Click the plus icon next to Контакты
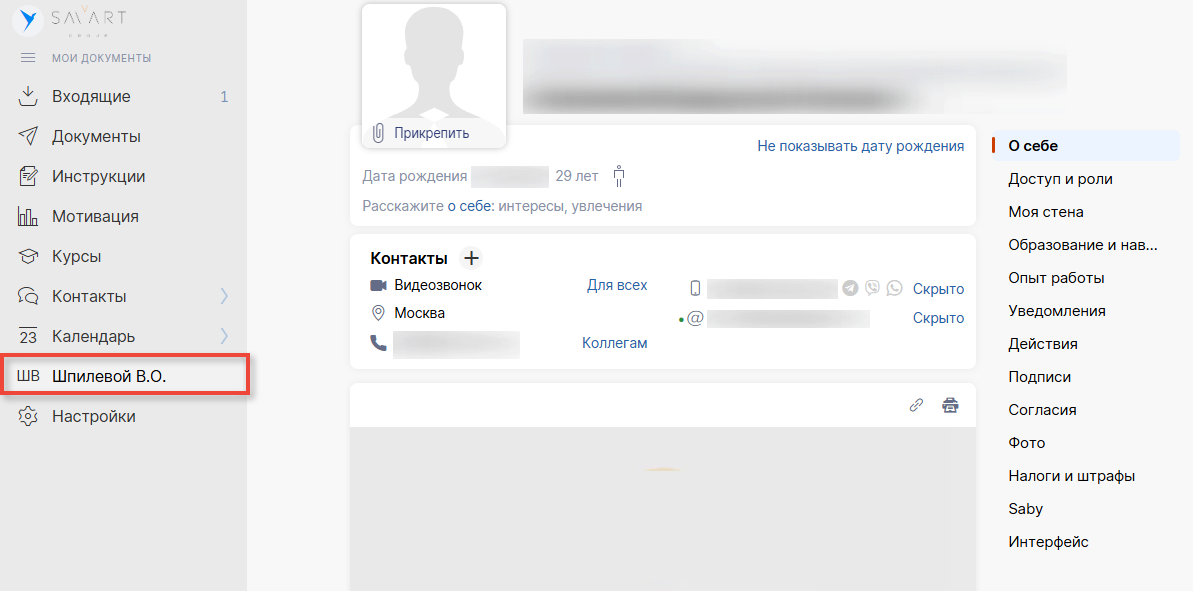Image resolution: width=1193 pixels, height=591 pixels. click(472, 259)
